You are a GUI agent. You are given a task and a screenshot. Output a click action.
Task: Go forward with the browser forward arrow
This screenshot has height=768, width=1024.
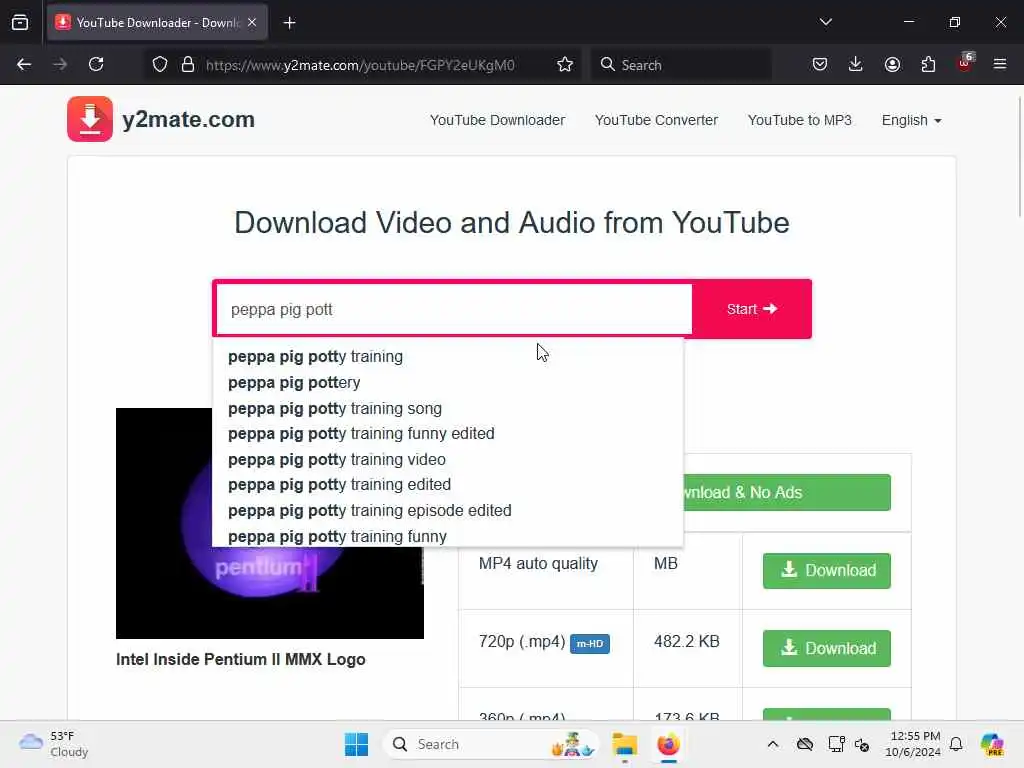pos(60,64)
